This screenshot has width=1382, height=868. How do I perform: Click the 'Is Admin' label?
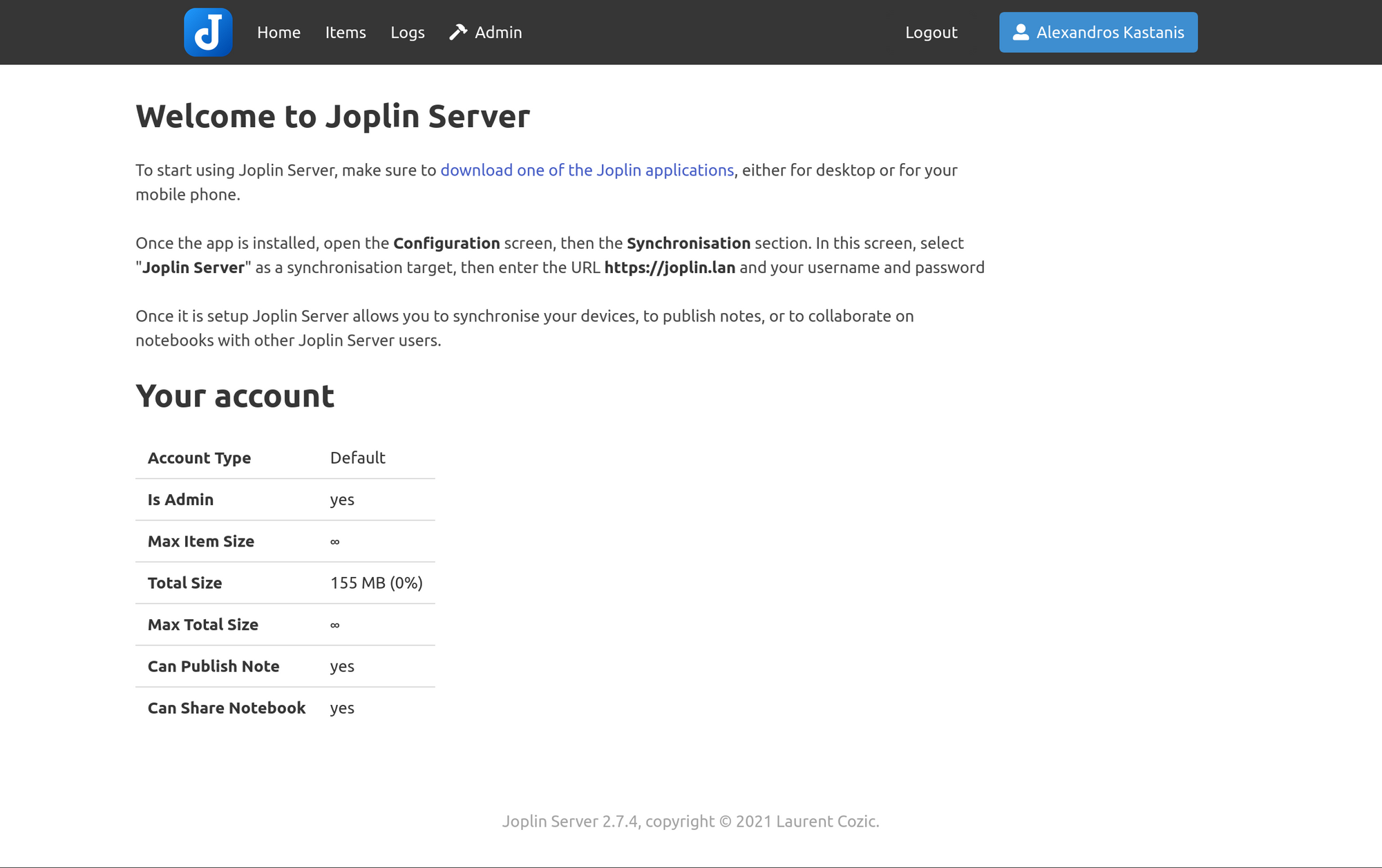point(180,500)
